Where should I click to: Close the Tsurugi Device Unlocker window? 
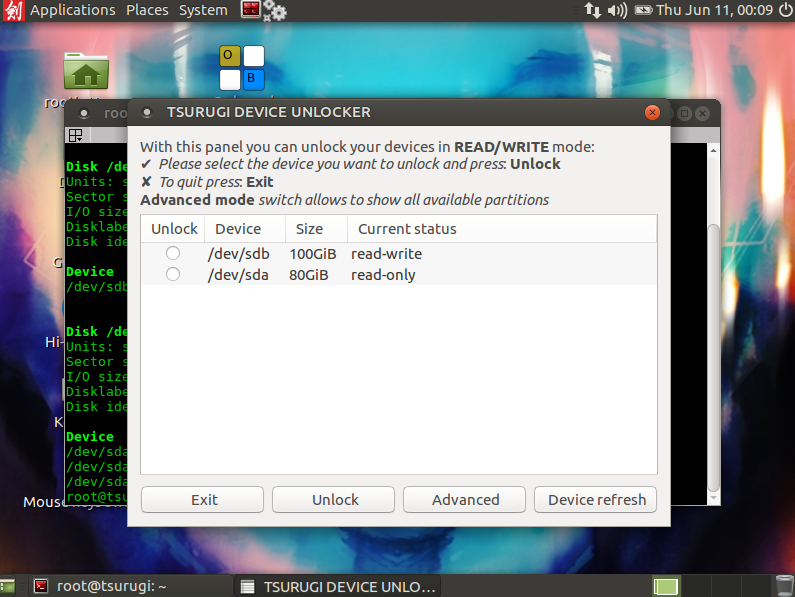coord(653,112)
